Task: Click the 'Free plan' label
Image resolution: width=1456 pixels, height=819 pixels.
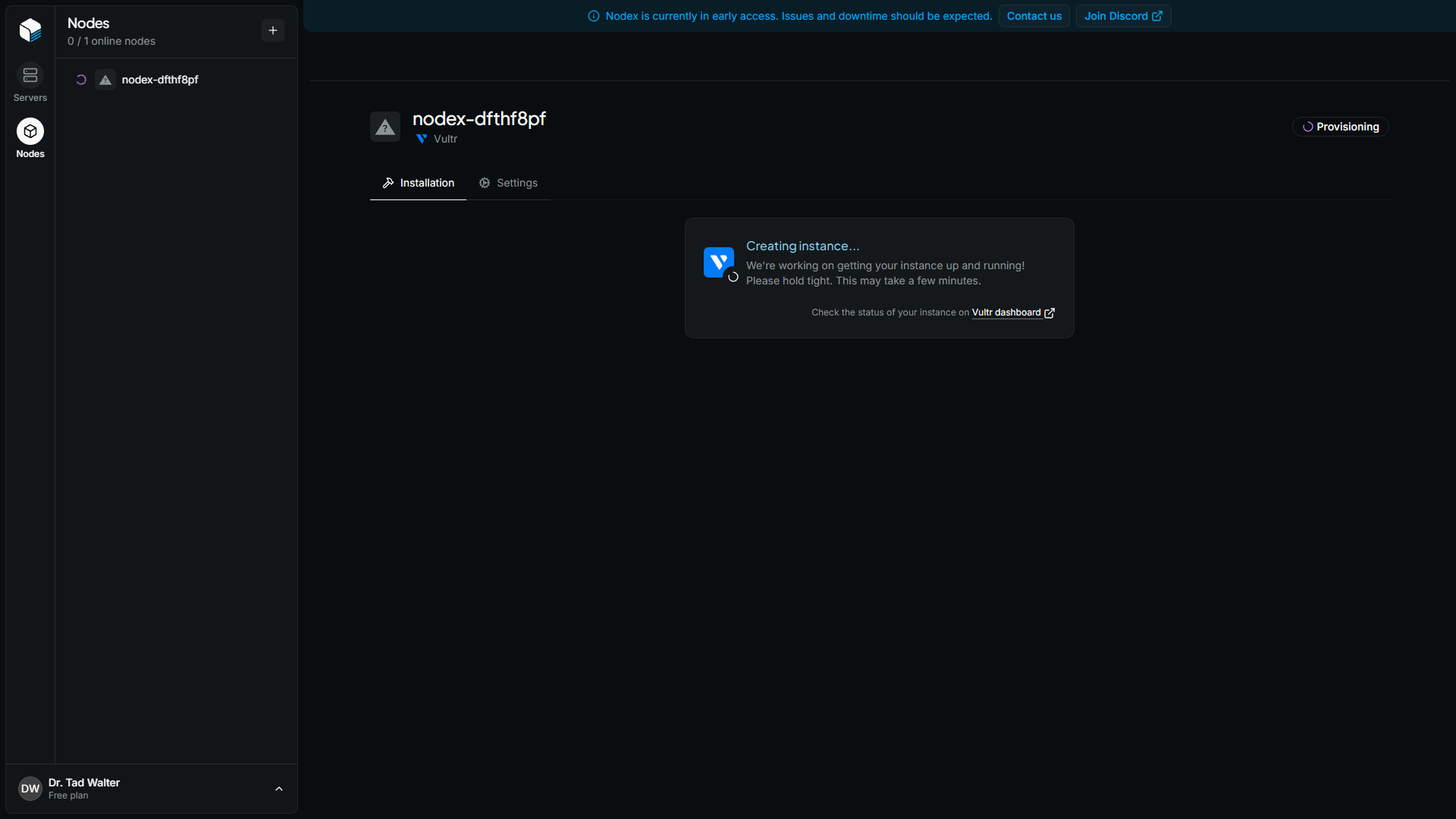Action: [68, 795]
